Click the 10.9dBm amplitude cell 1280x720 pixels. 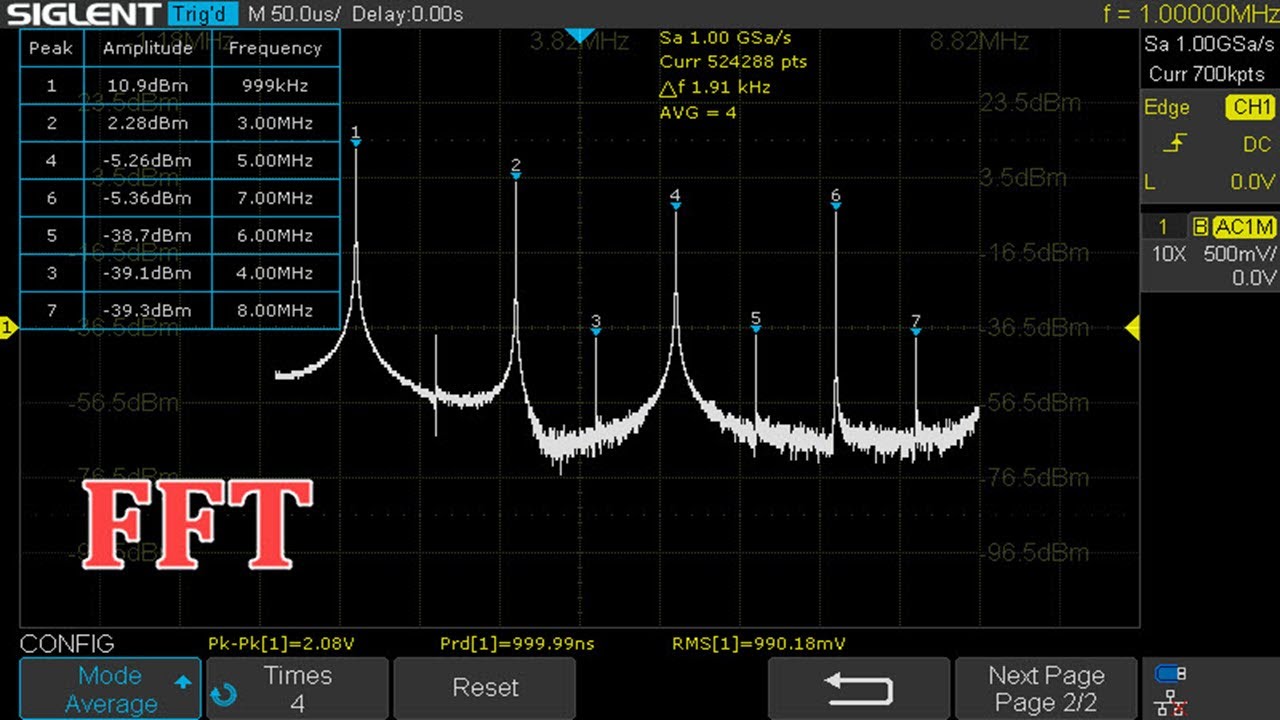(147, 86)
